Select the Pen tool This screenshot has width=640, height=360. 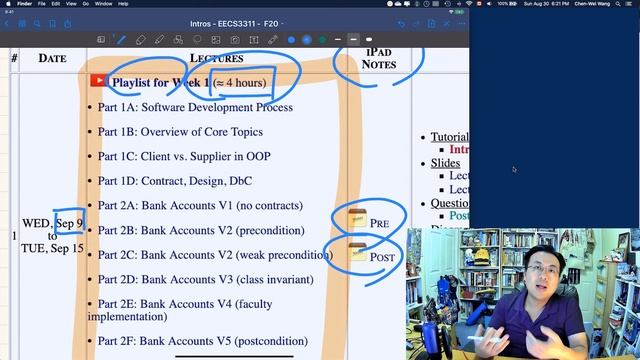point(120,40)
